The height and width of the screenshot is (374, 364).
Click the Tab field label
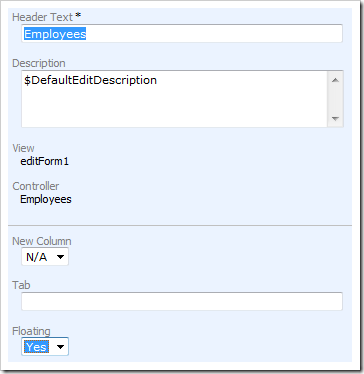(21, 285)
